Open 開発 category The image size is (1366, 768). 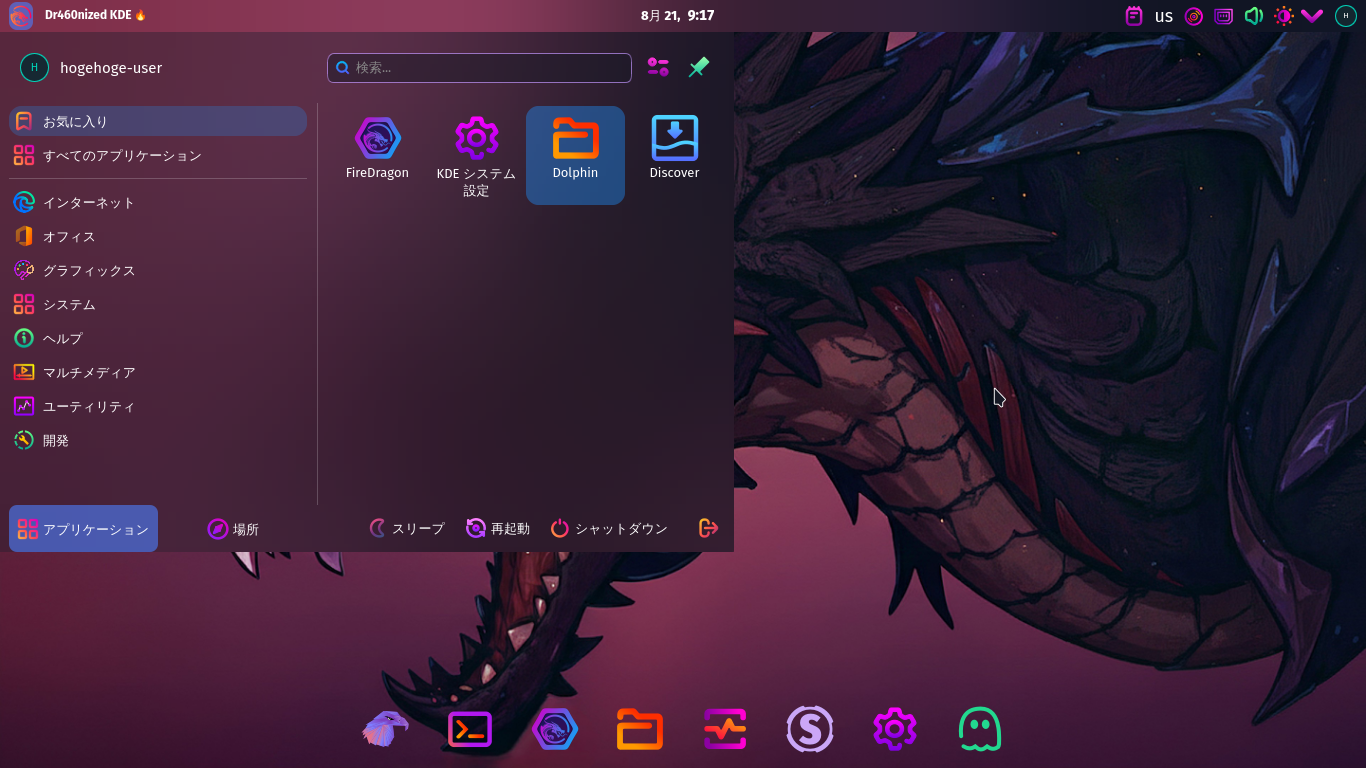coord(158,440)
